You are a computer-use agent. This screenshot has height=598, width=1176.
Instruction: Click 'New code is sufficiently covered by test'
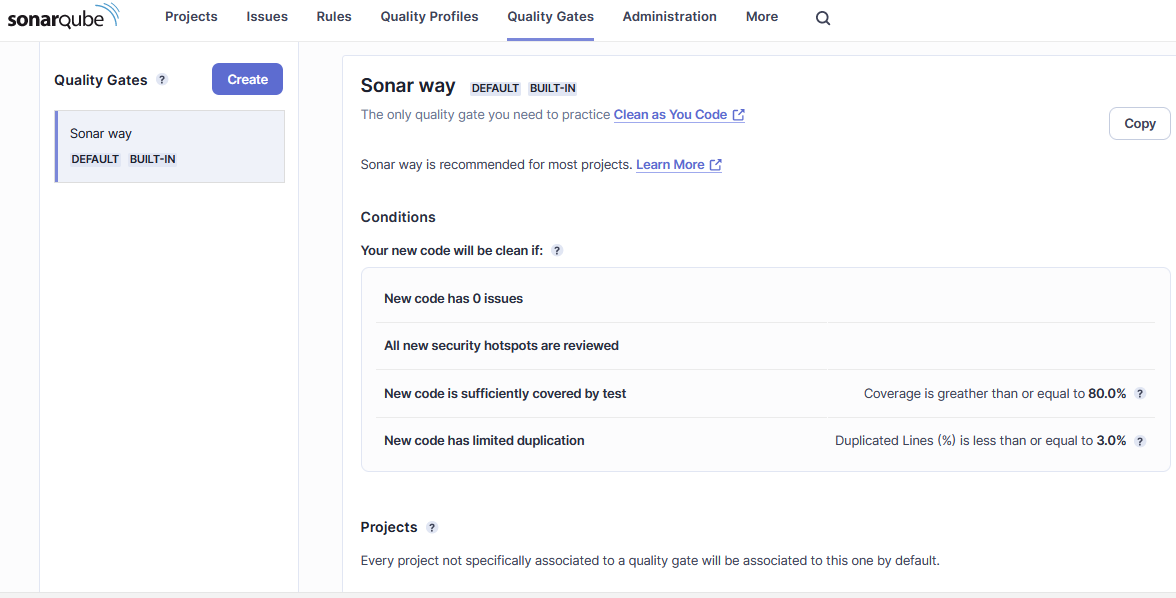tap(505, 394)
